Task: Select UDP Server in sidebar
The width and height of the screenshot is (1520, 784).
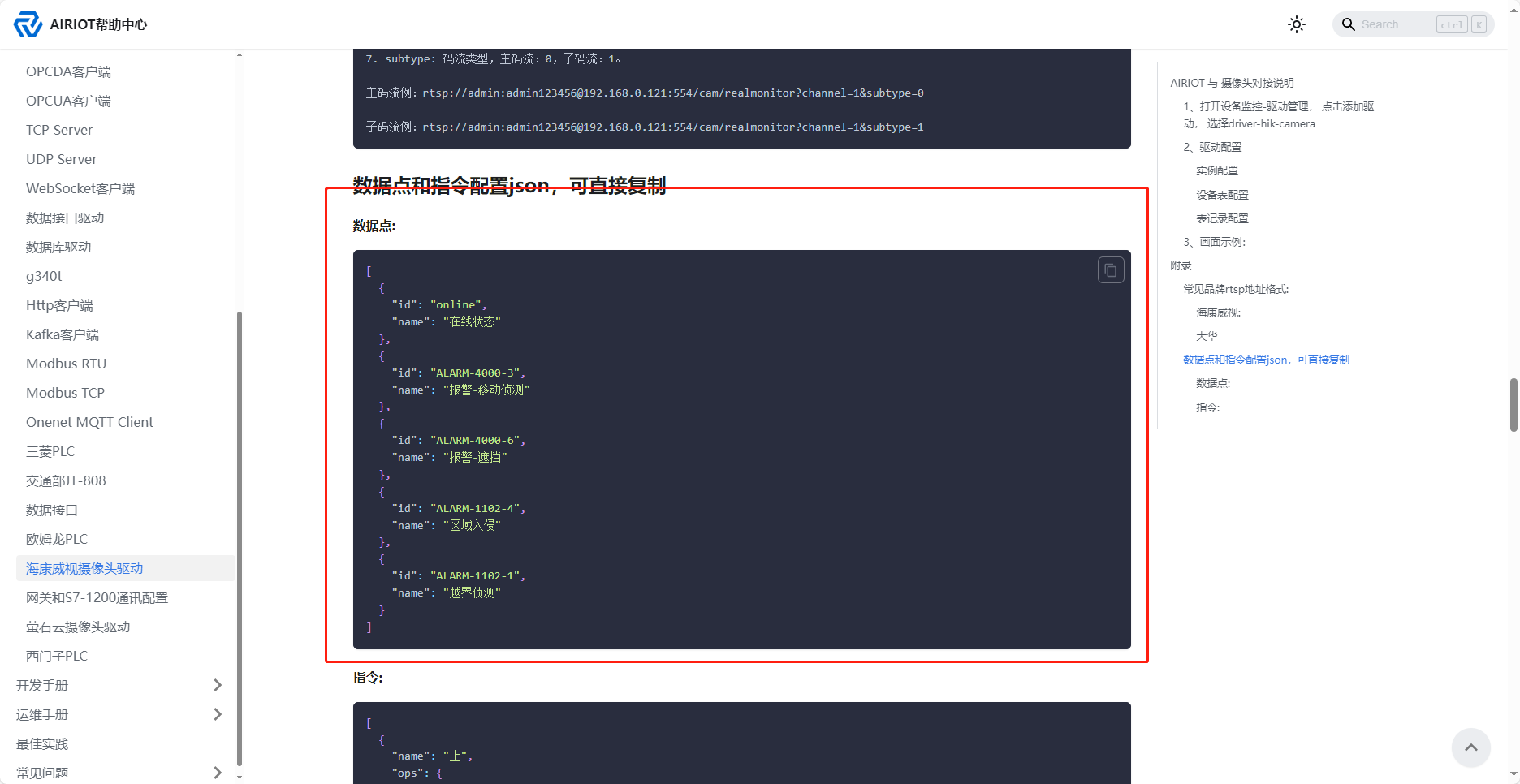Action: pyautogui.click(x=62, y=159)
